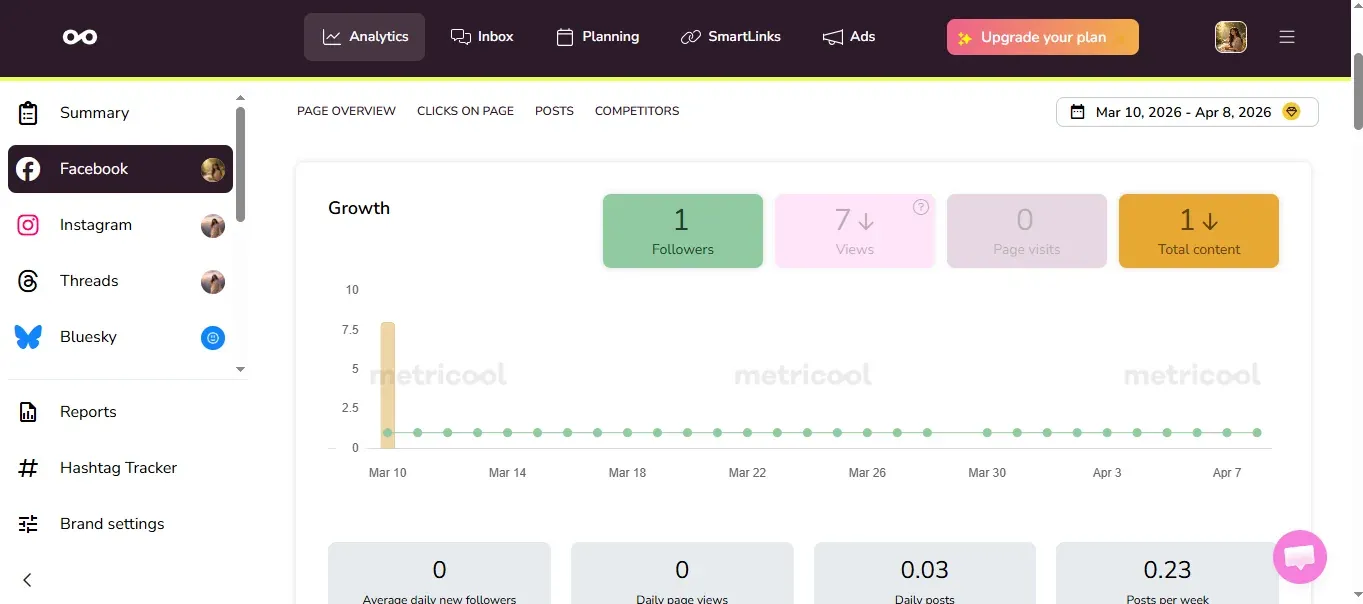Click the Views help question mark icon
1363x604 pixels.
point(921,207)
